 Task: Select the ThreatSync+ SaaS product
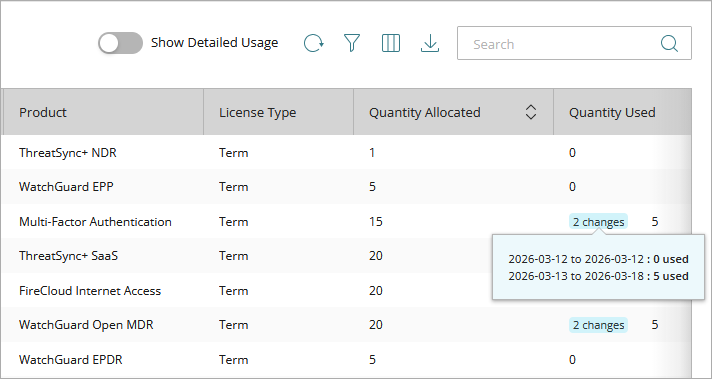(69, 256)
